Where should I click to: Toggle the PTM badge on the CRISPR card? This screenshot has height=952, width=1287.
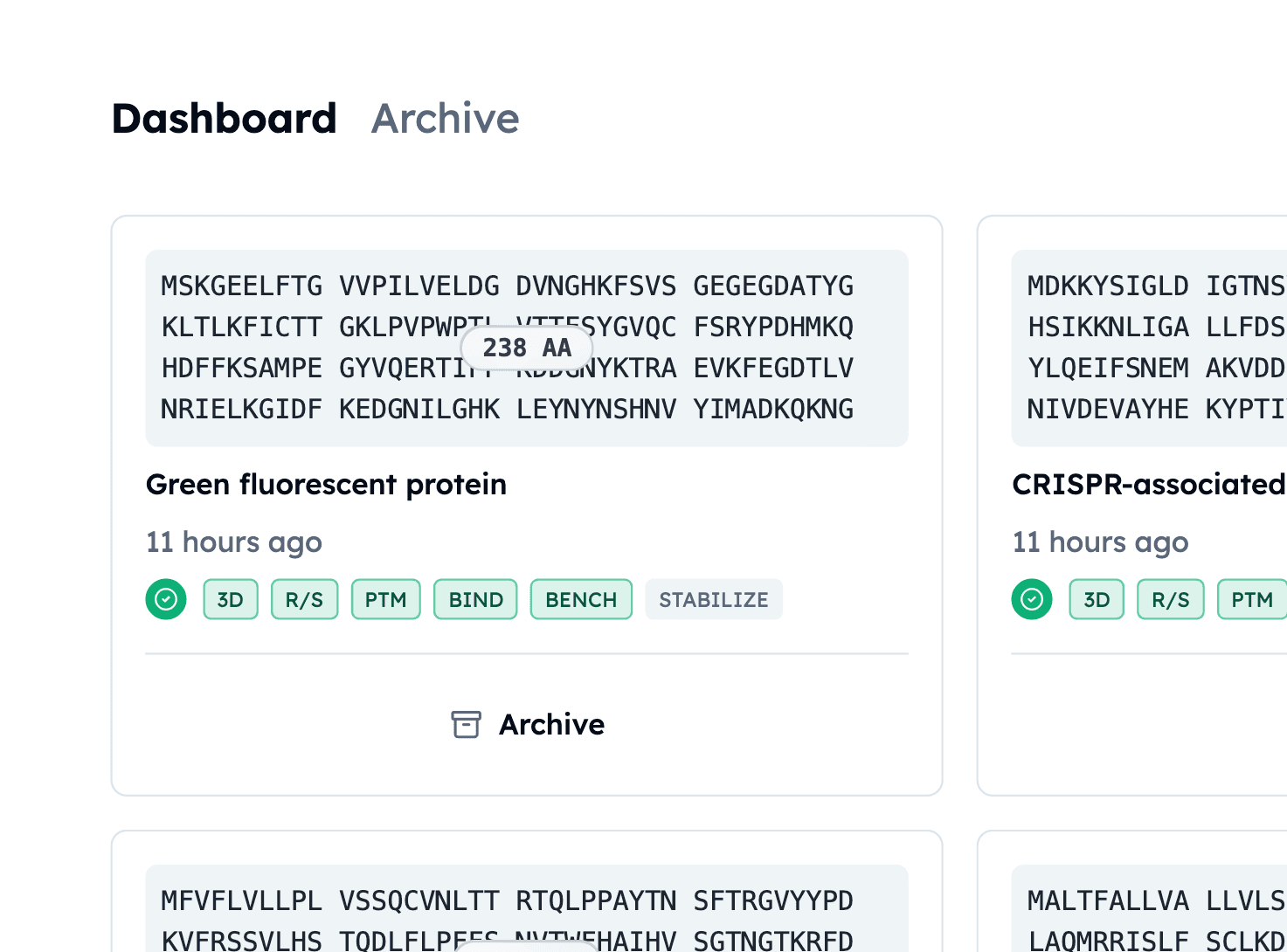pyautogui.click(x=1253, y=599)
